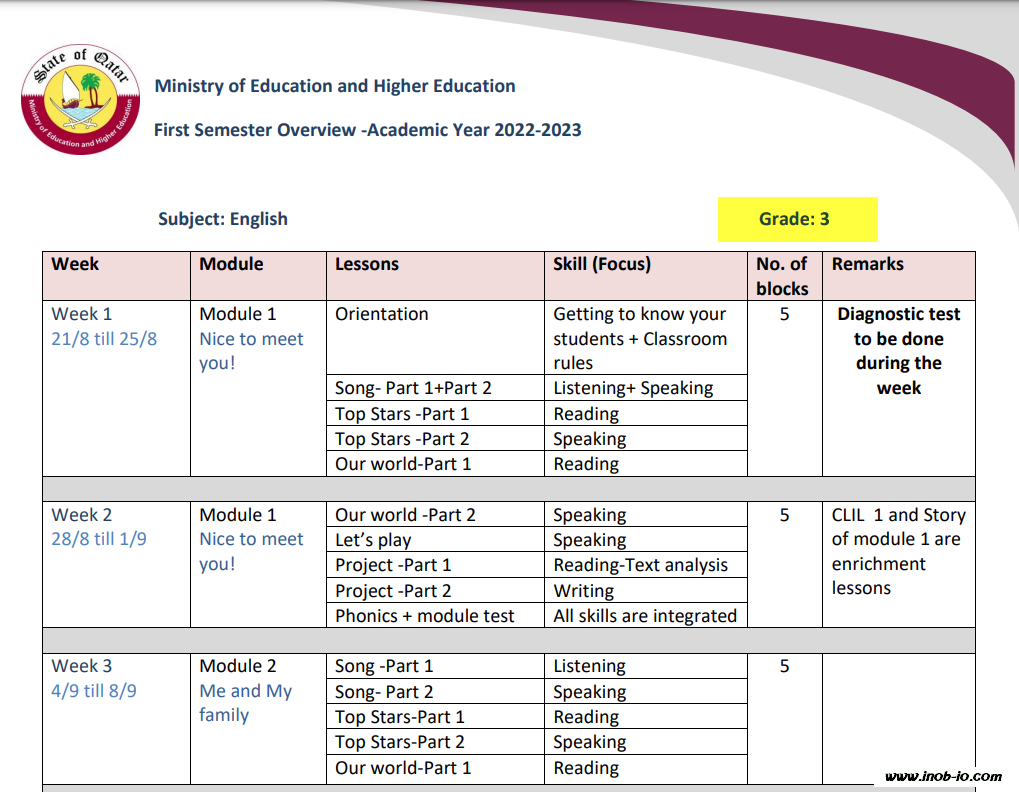The width and height of the screenshot is (1019, 792).
Task: Select the Skill (Focus) column header
Action: point(602,265)
